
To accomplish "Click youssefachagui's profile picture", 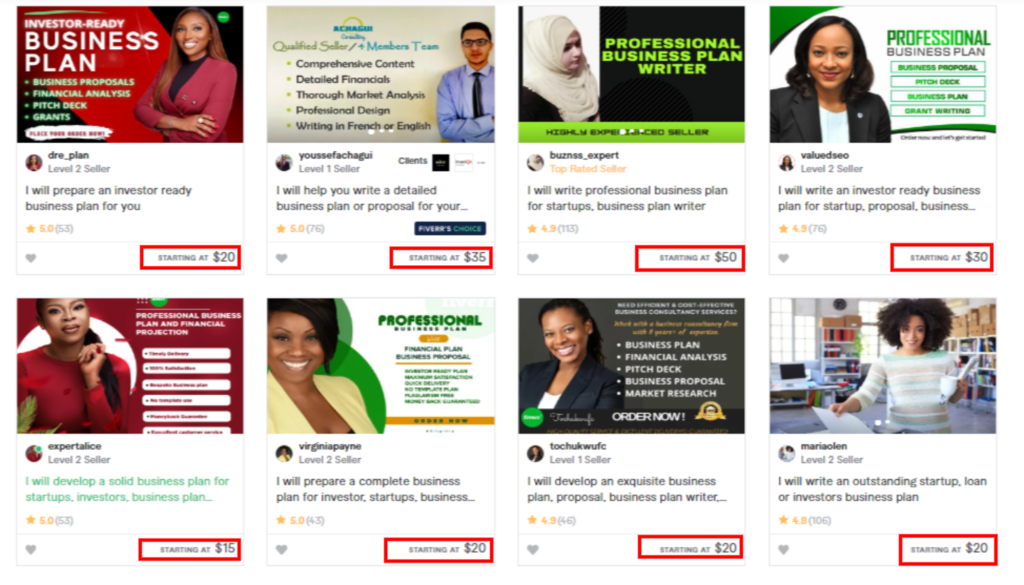I will coord(284,163).
